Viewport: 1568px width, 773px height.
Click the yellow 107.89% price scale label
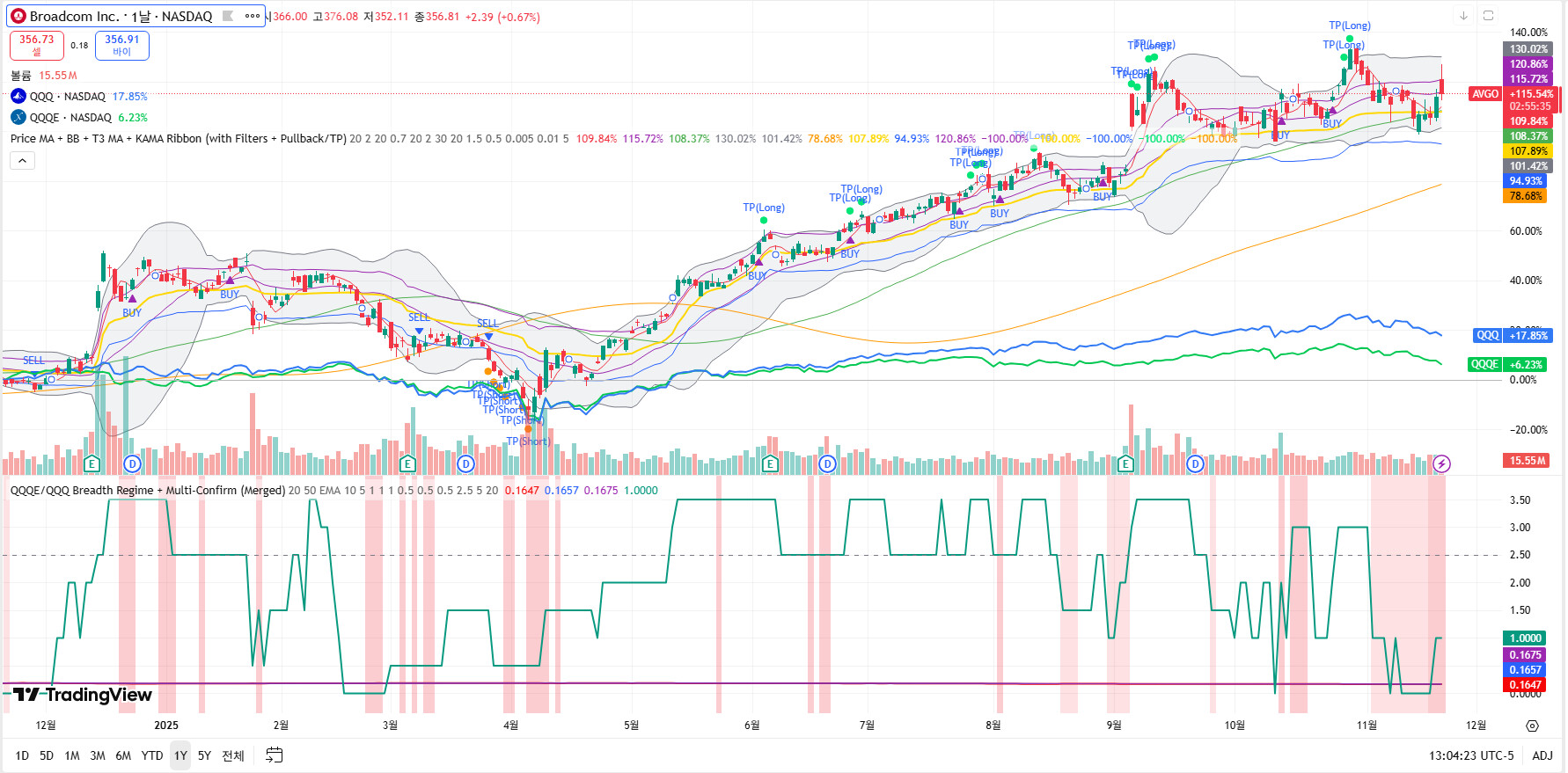pos(1528,151)
